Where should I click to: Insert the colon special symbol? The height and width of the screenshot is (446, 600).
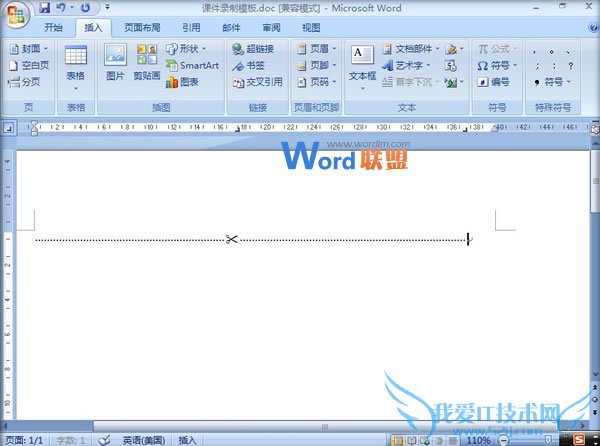(x=554, y=66)
